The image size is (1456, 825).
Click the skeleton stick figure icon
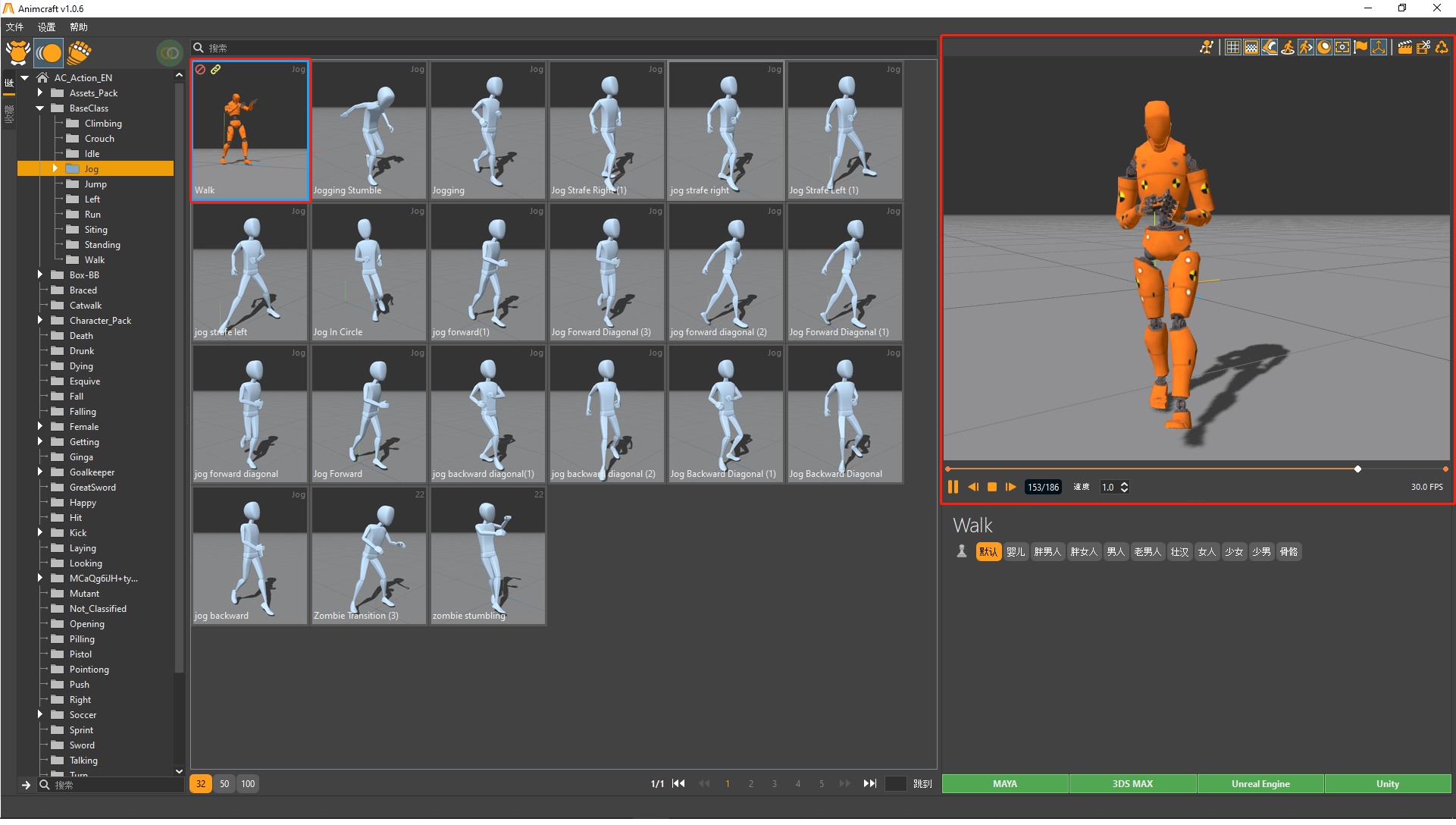1207,47
